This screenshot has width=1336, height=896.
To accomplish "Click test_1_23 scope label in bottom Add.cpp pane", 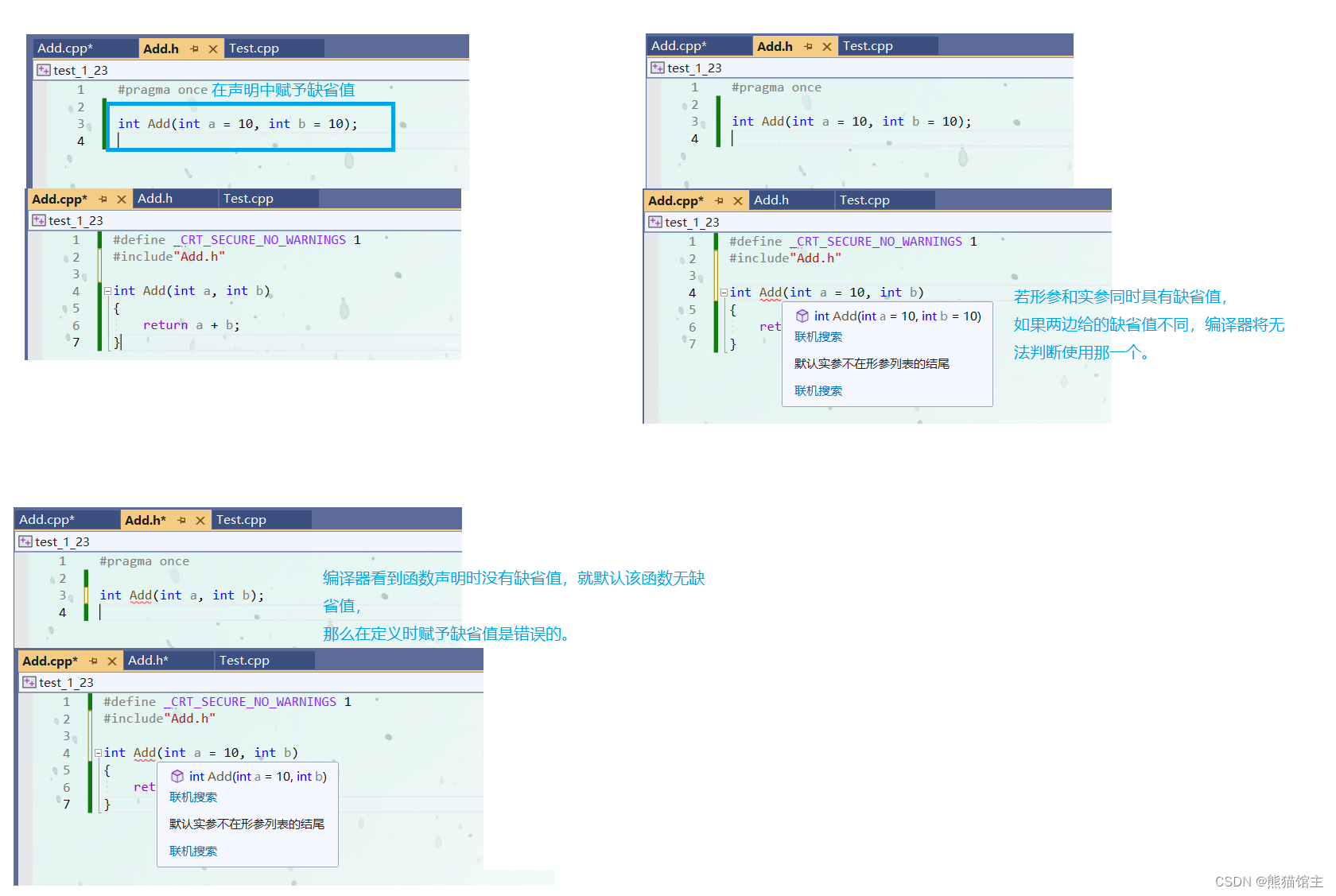I will pos(66,683).
